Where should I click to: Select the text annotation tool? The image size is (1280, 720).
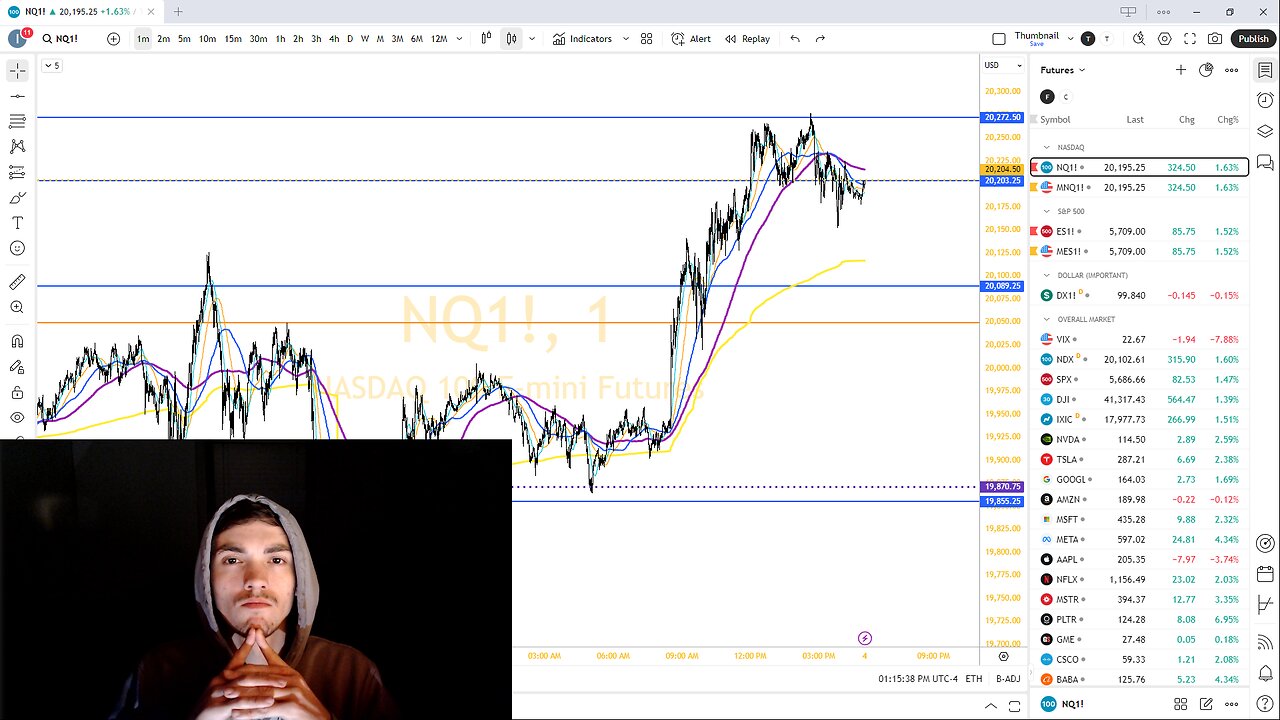(x=17, y=223)
